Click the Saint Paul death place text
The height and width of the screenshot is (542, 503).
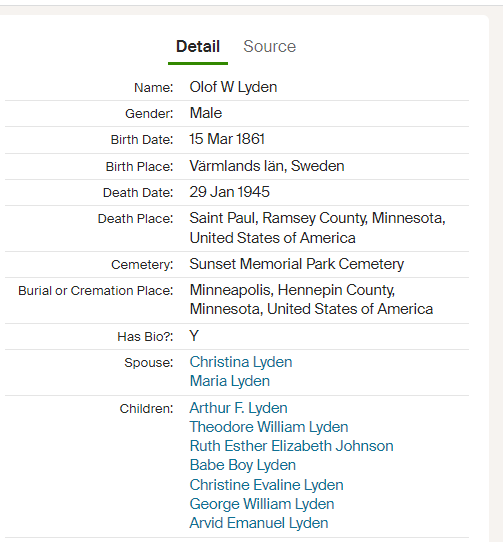click(x=317, y=228)
